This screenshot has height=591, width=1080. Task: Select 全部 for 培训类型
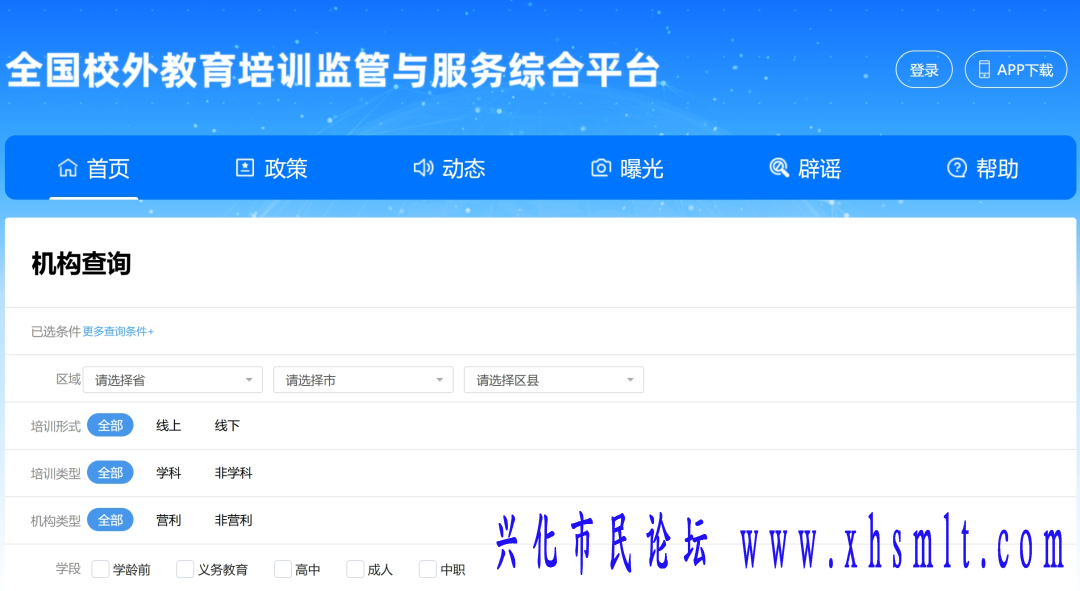(x=110, y=473)
